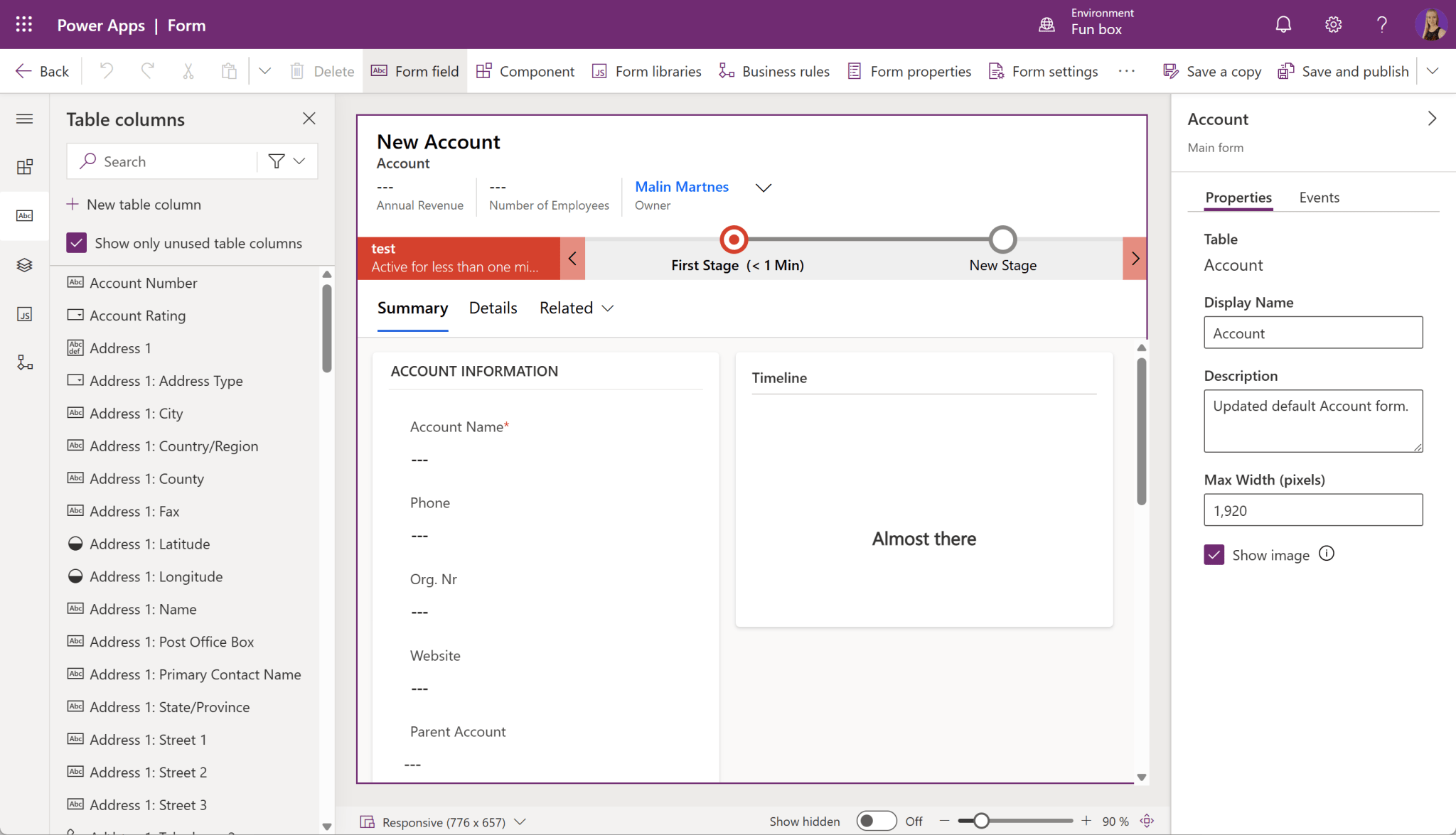Image resolution: width=1456 pixels, height=835 pixels.
Task: Click the Cut scissors icon
Action: pos(188,71)
